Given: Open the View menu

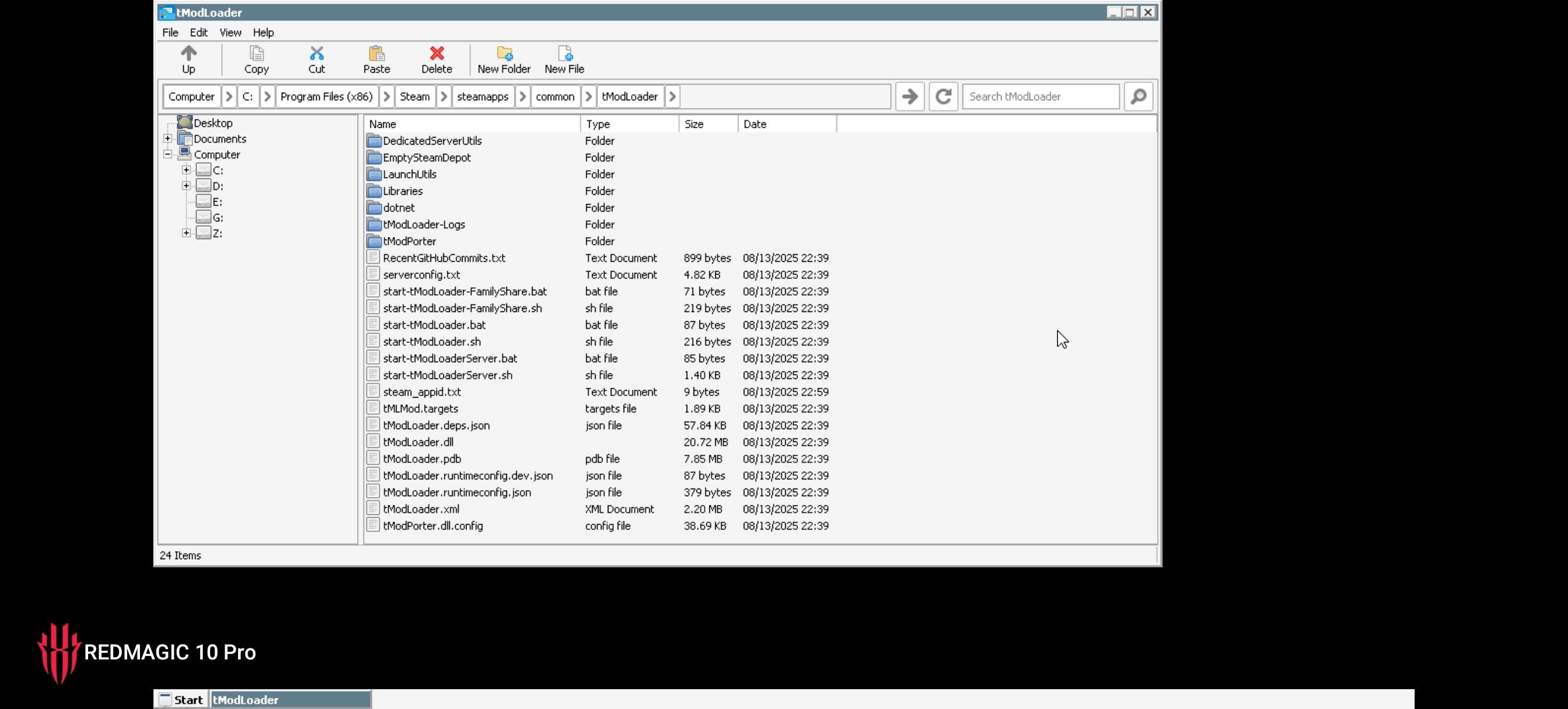Looking at the screenshot, I should (230, 32).
